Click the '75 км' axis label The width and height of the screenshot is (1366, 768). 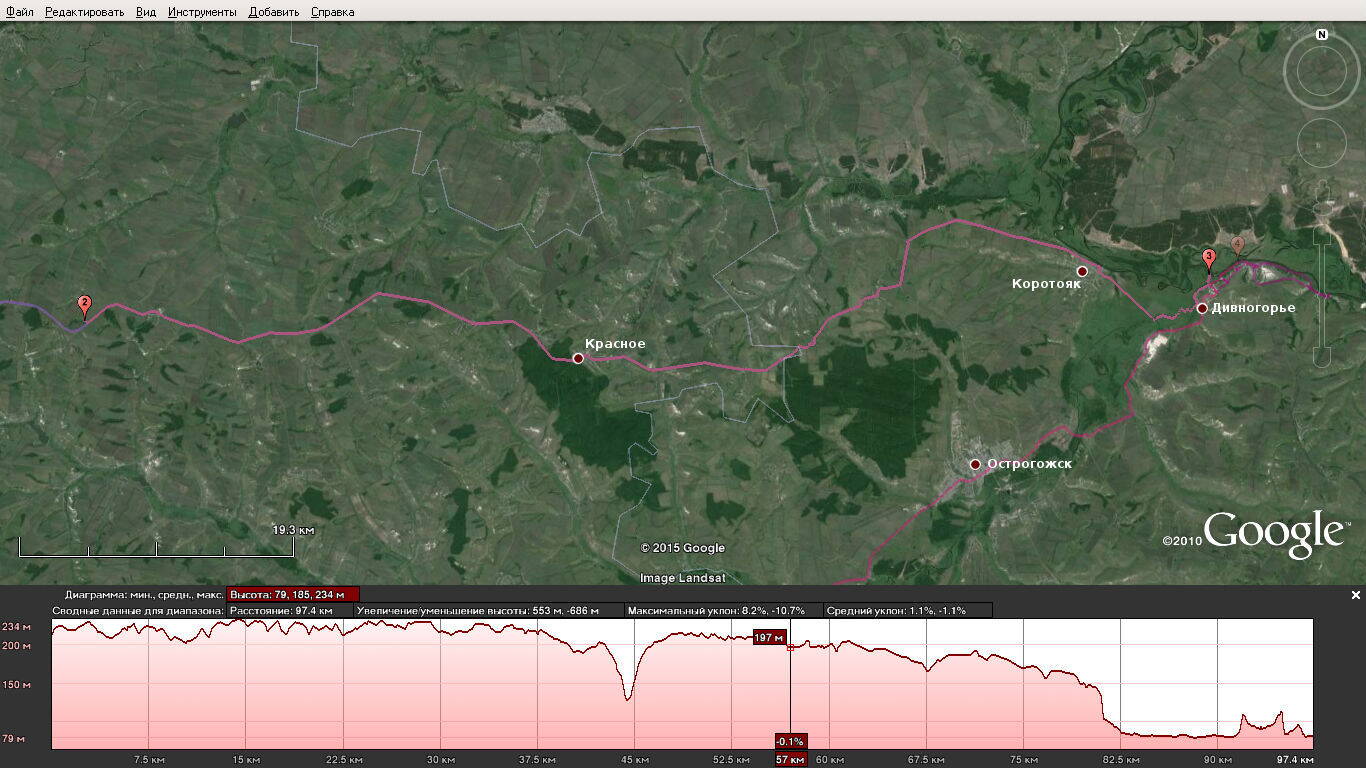click(1024, 760)
